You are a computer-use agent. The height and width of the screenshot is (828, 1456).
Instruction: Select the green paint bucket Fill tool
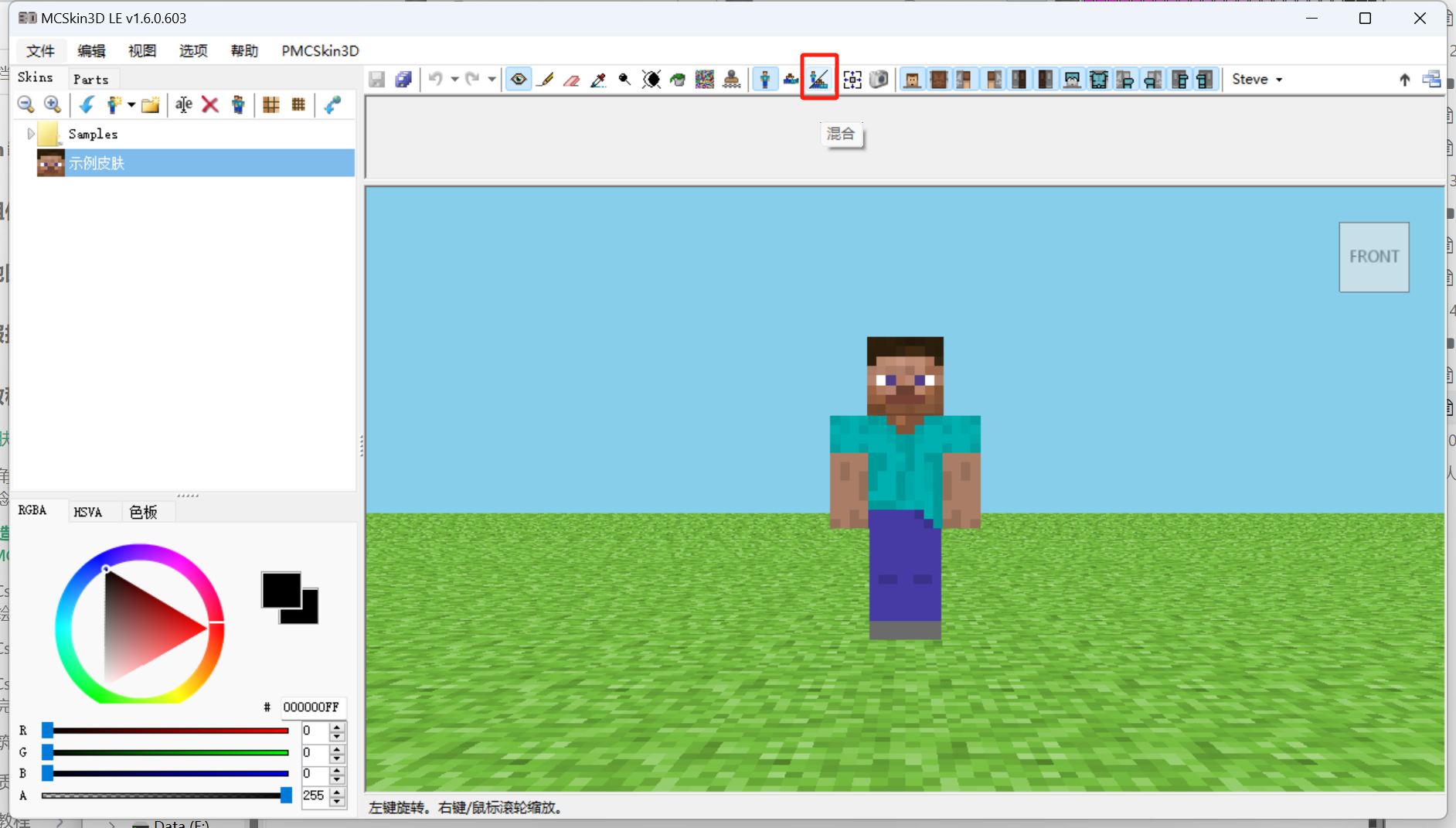tap(678, 79)
